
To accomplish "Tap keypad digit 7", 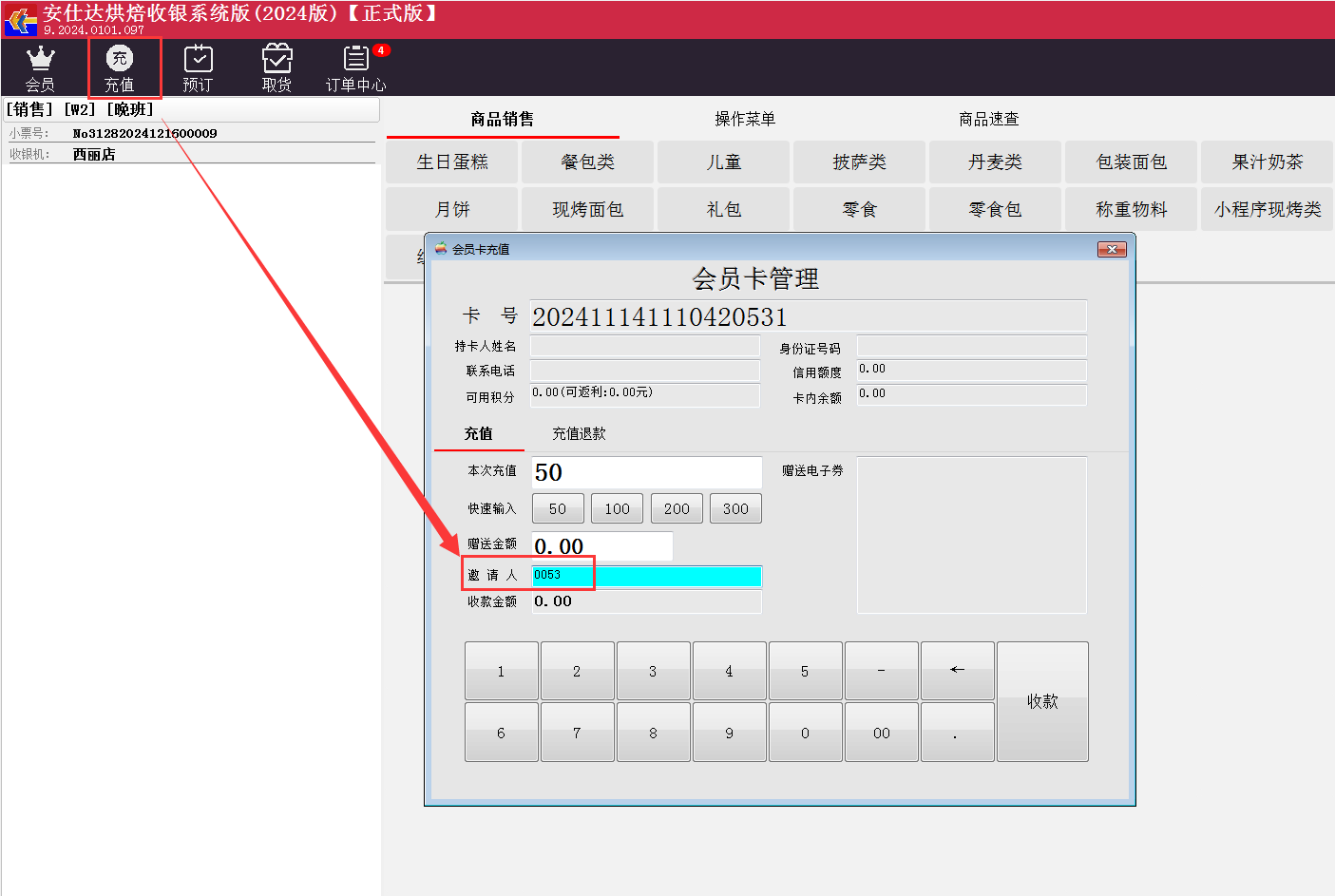I will (x=578, y=733).
